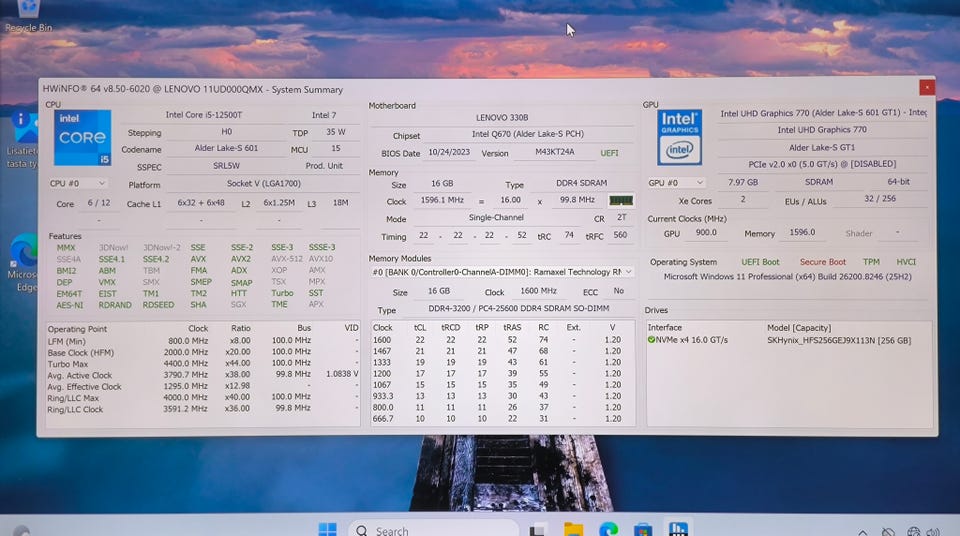Close the HWiNFO System Summary window

(x=927, y=88)
